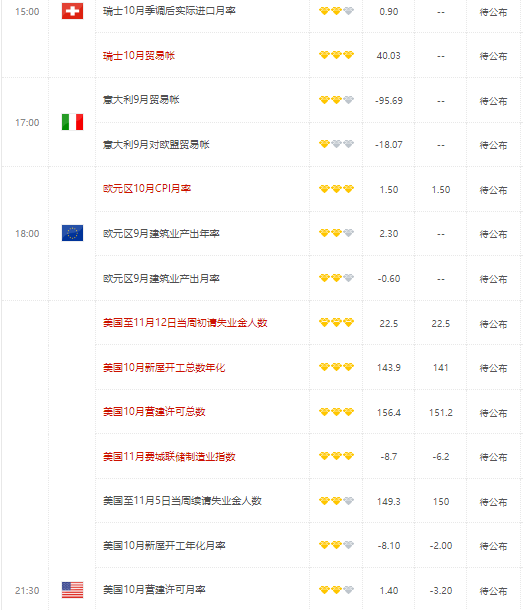Click 待公布 in 美国11月费城联储制造业指数 row

pyautogui.click(x=493, y=457)
